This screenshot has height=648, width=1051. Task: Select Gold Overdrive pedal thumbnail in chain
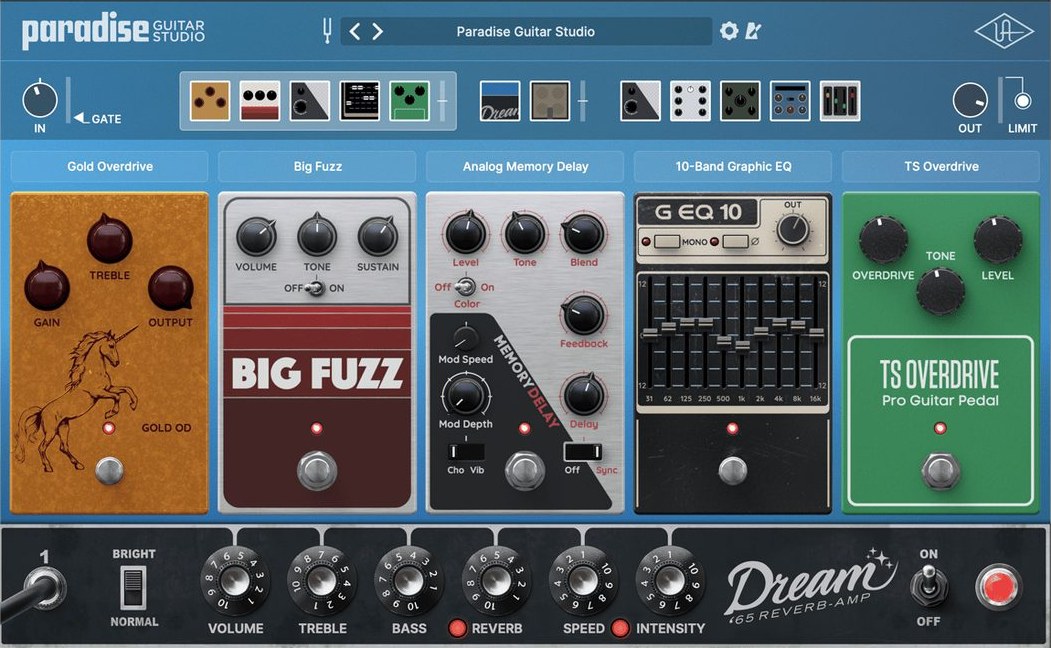tap(210, 101)
